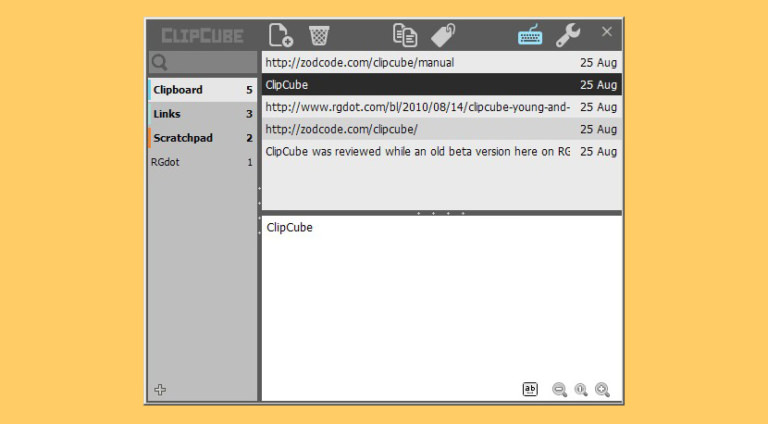Open the tag icon in the toolbar

443,35
